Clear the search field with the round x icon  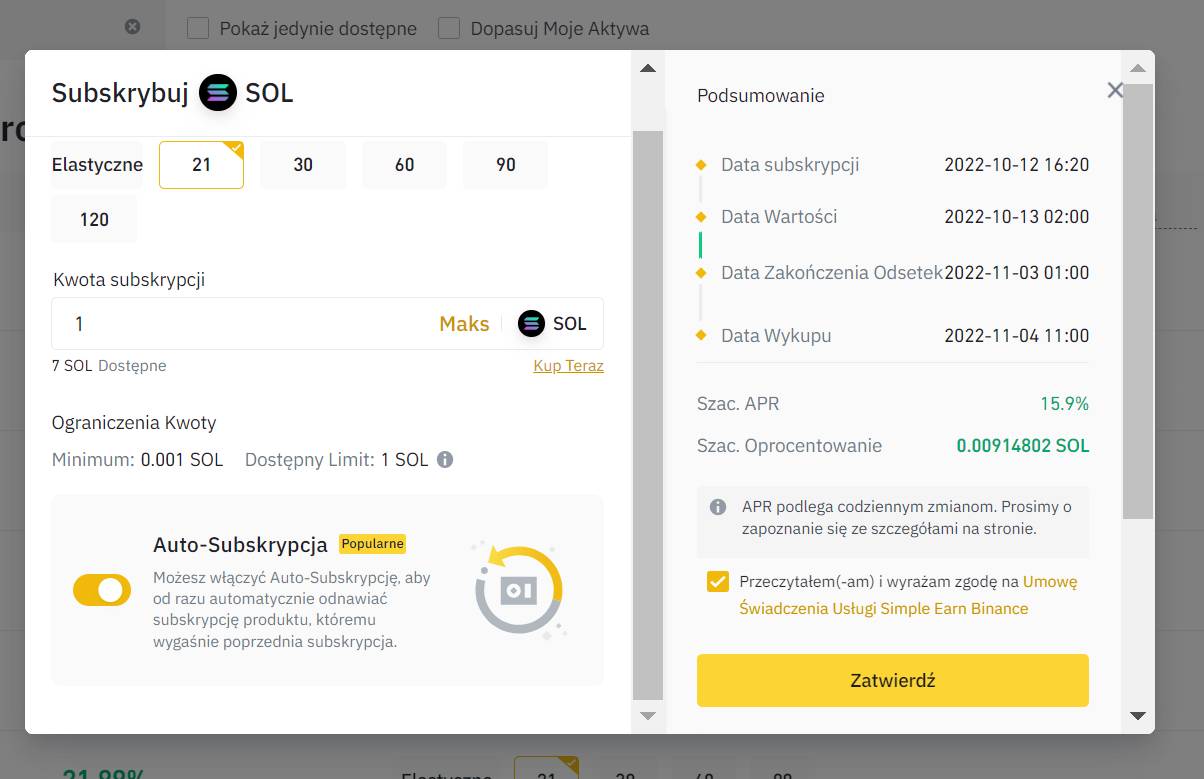coord(132,27)
